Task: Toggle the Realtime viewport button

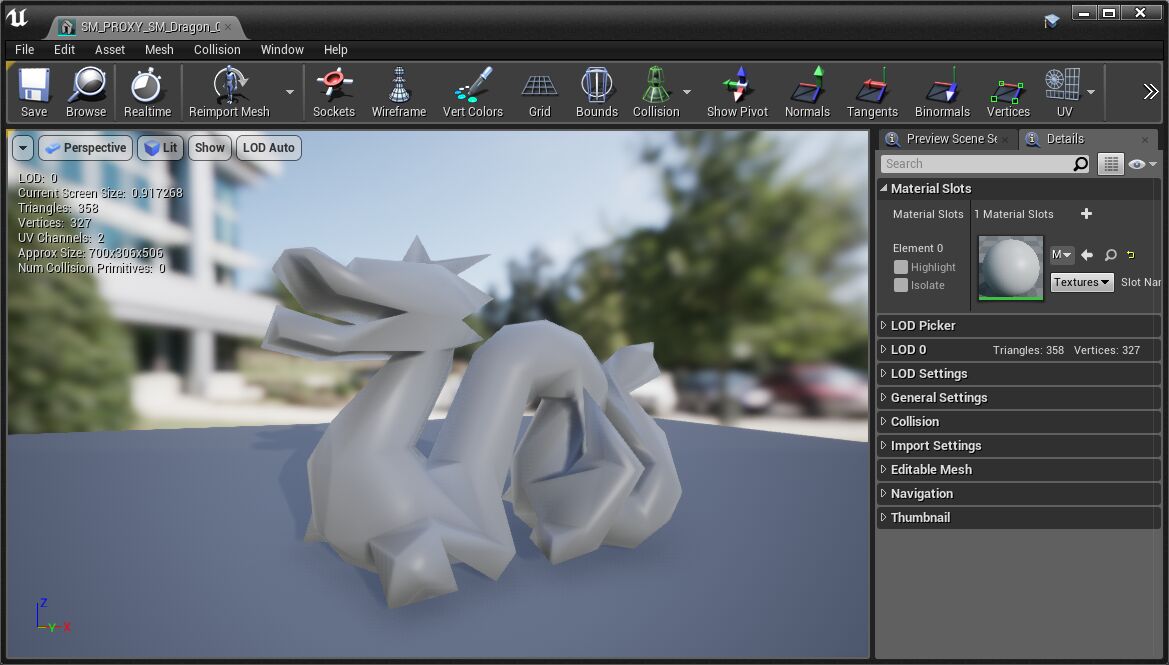Action: point(147,93)
